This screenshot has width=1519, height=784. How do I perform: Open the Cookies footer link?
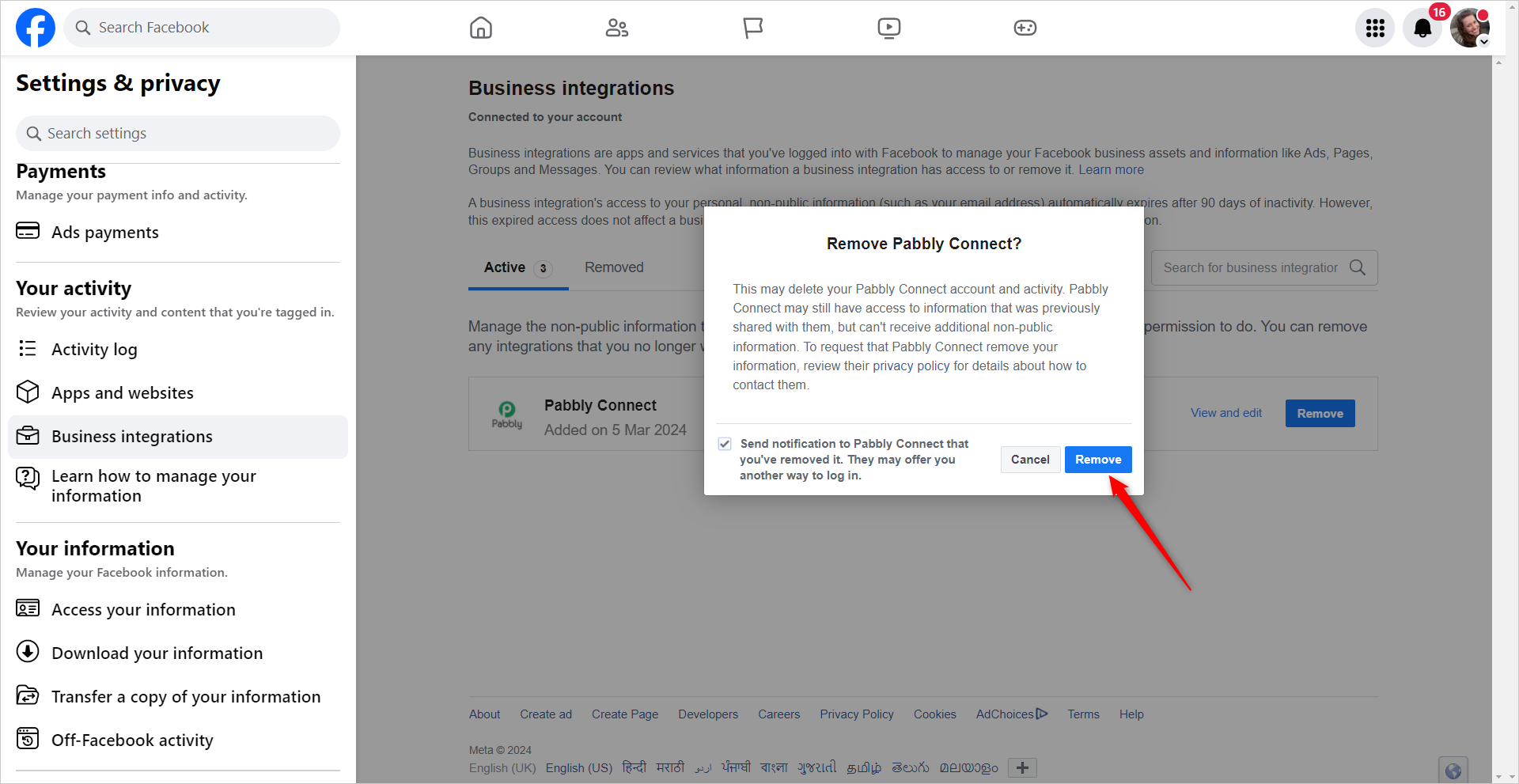(x=935, y=714)
